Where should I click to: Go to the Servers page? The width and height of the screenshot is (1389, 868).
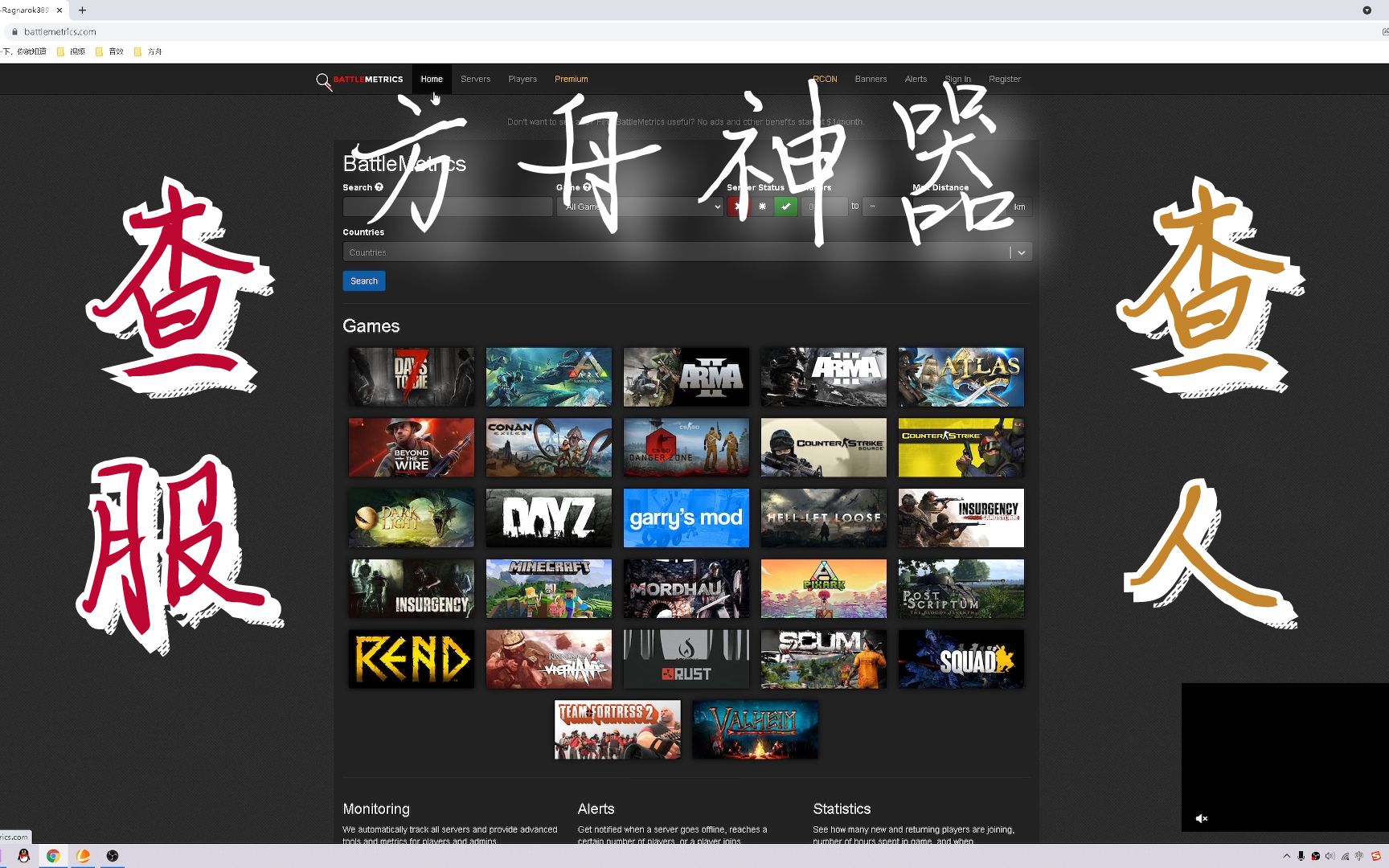click(x=475, y=79)
